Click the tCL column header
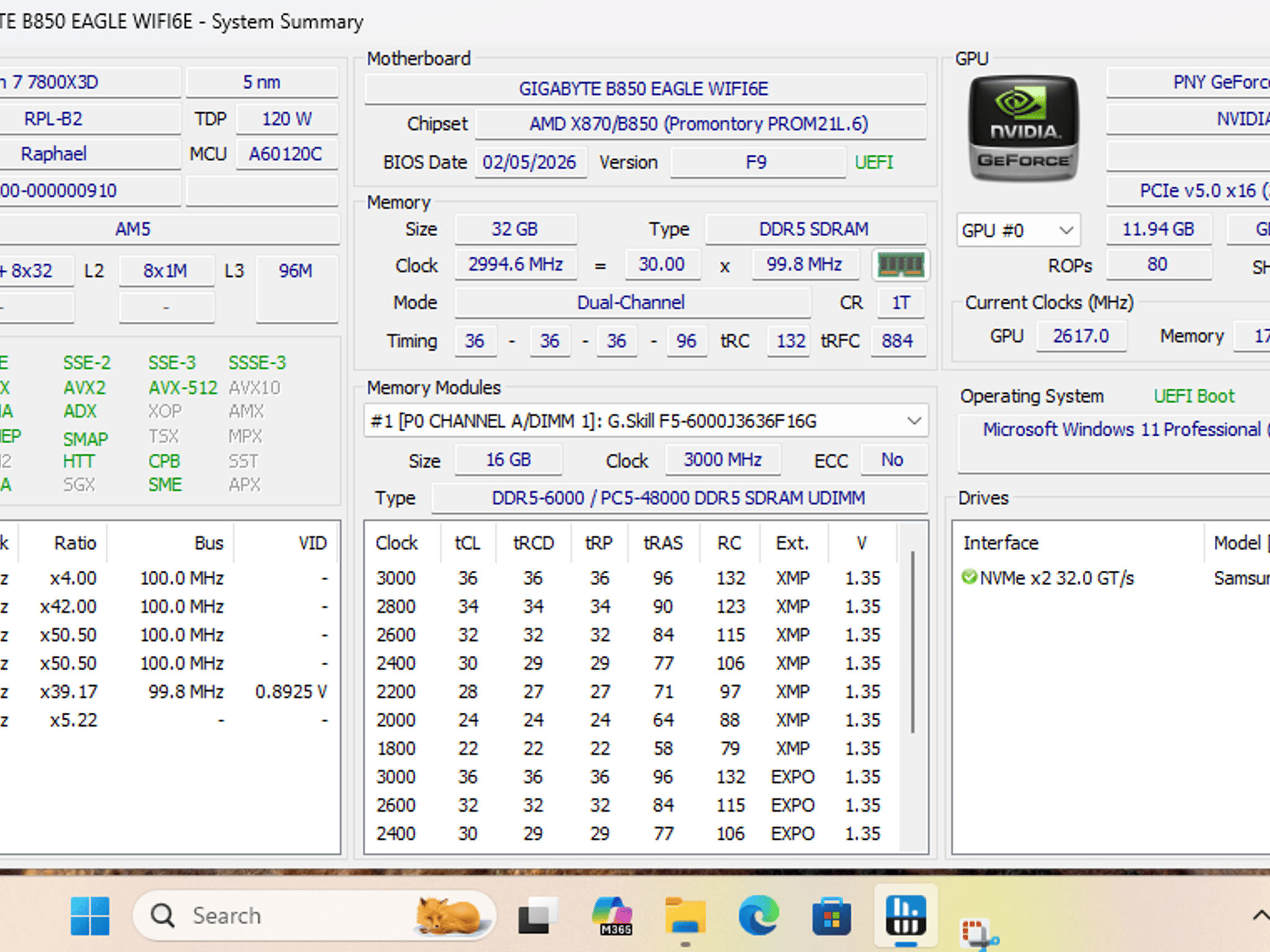This screenshot has width=1270, height=952. click(467, 543)
